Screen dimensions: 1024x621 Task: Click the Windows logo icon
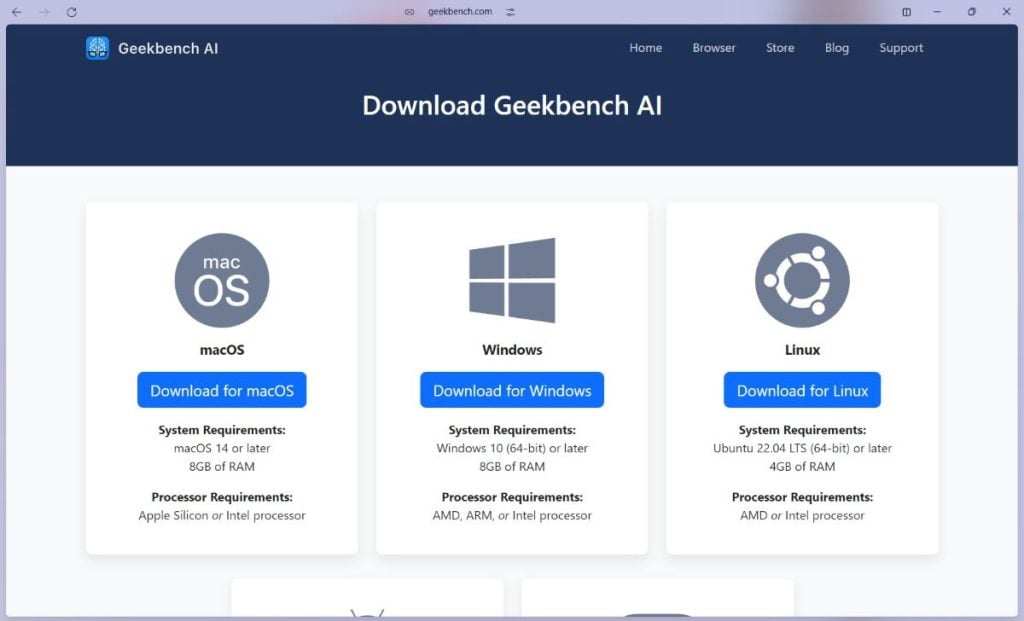coord(512,280)
